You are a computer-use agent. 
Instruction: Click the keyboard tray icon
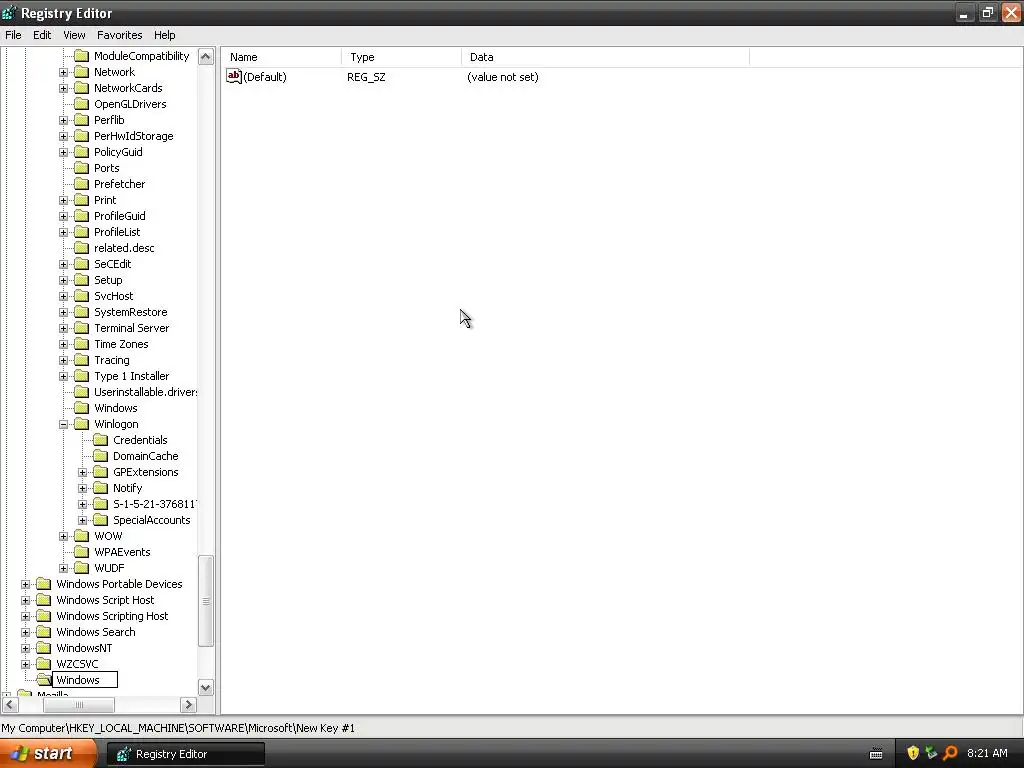click(x=876, y=754)
